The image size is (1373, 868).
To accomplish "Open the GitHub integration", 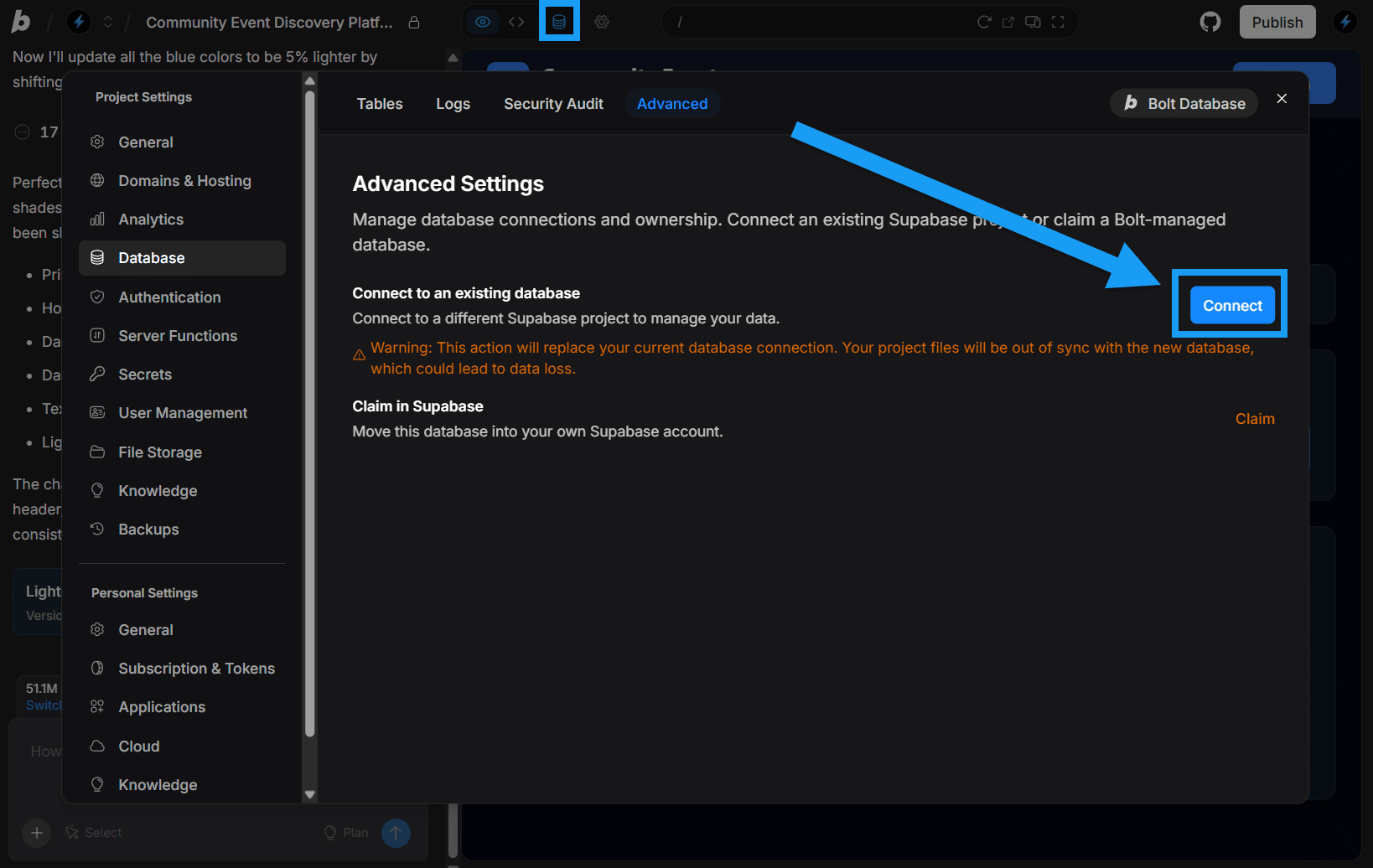I will coord(1210,21).
